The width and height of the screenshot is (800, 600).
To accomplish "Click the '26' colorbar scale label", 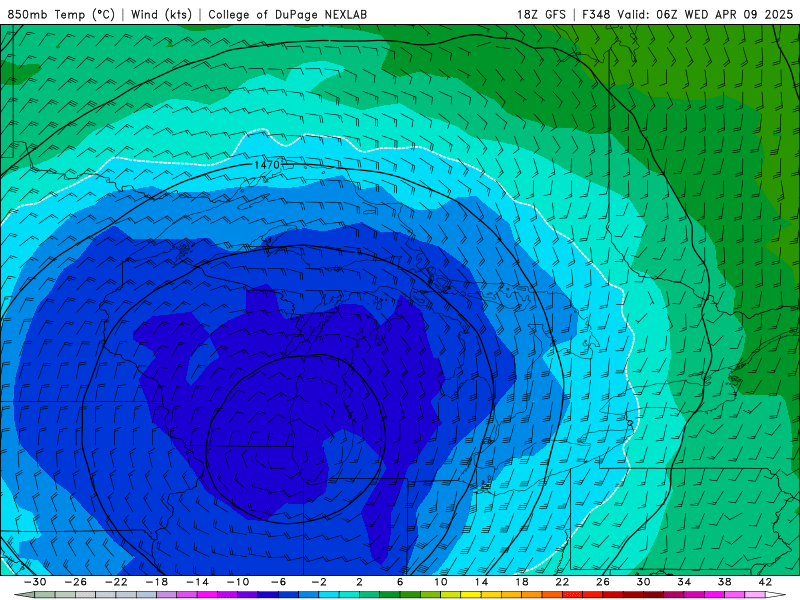I will (603, 582).
